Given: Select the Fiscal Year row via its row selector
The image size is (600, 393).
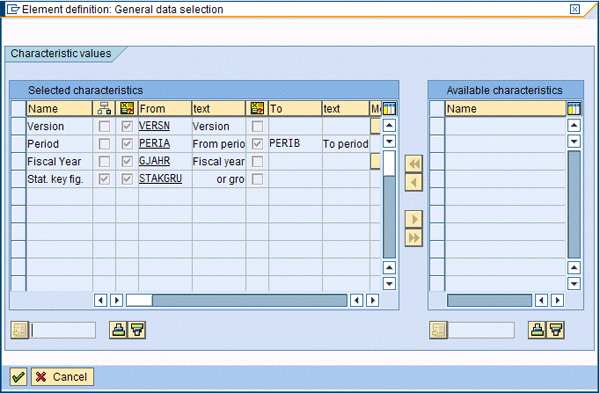Looking at the screenshot, I should [x=18, y=161].
